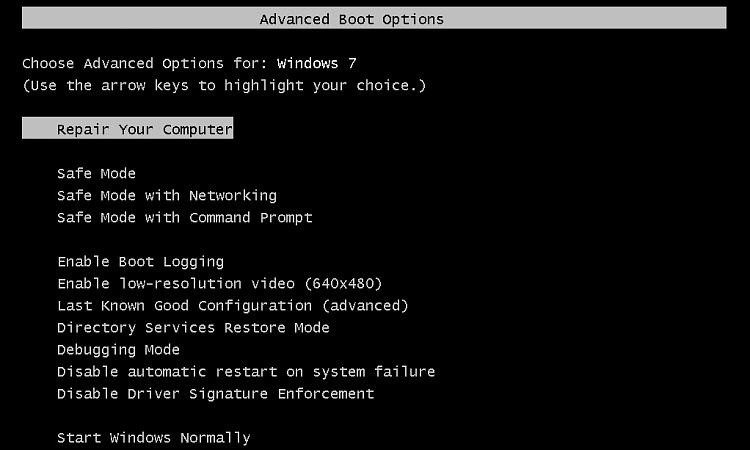Click the (640x480) resolution text
The height and width of the screenshot is (450, 750).
[342, 283]
